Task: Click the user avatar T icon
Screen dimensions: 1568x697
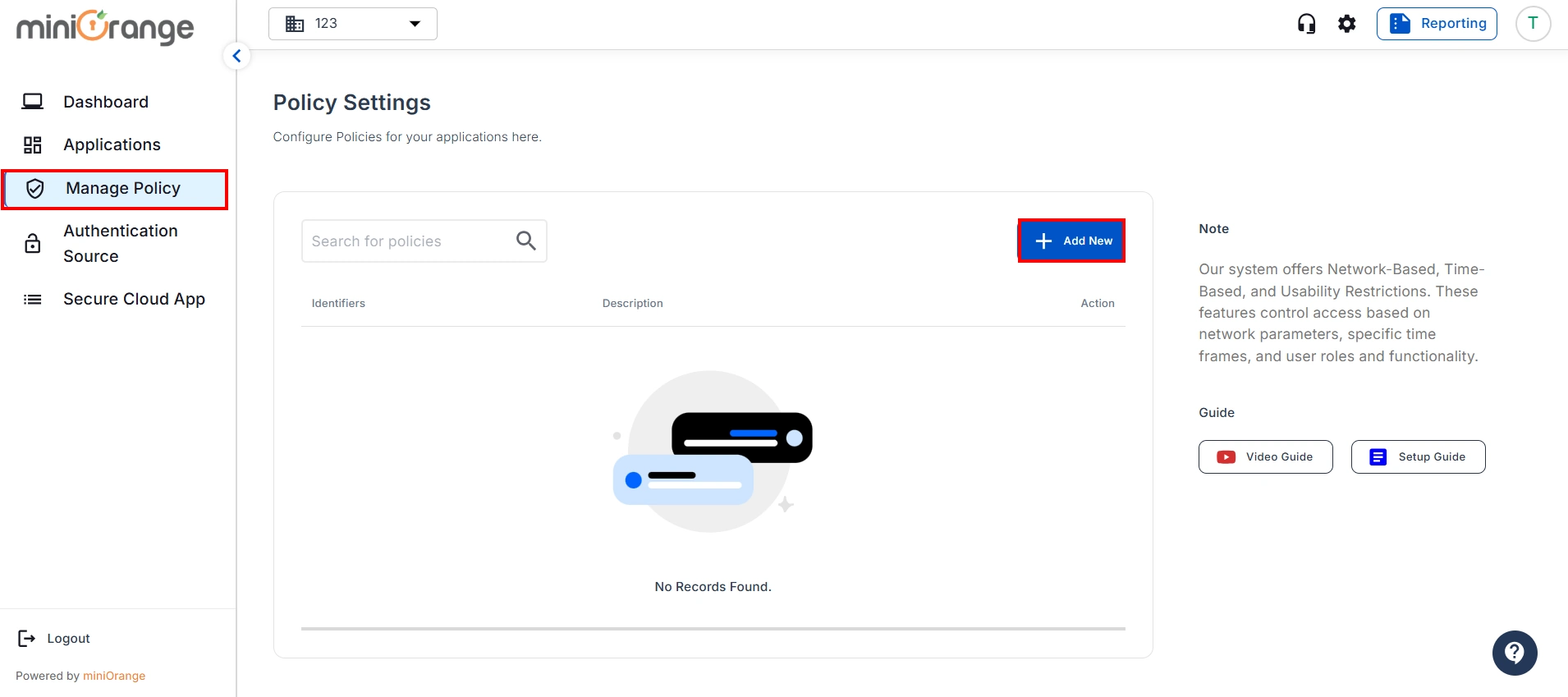Action: pyautogui.click(x=1532, y=24)
